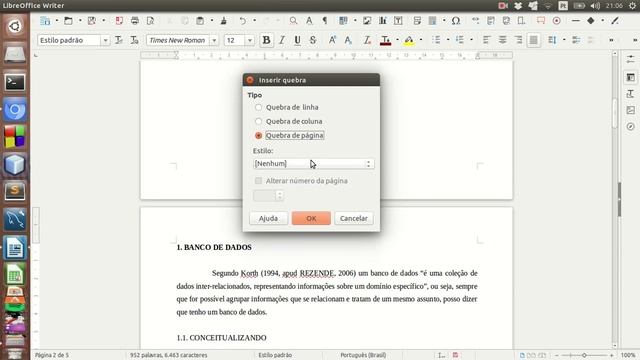The width and height of the screenshot is (640, 360).
Task: Apply highlighting color icon
Action: tap(409, 40)
